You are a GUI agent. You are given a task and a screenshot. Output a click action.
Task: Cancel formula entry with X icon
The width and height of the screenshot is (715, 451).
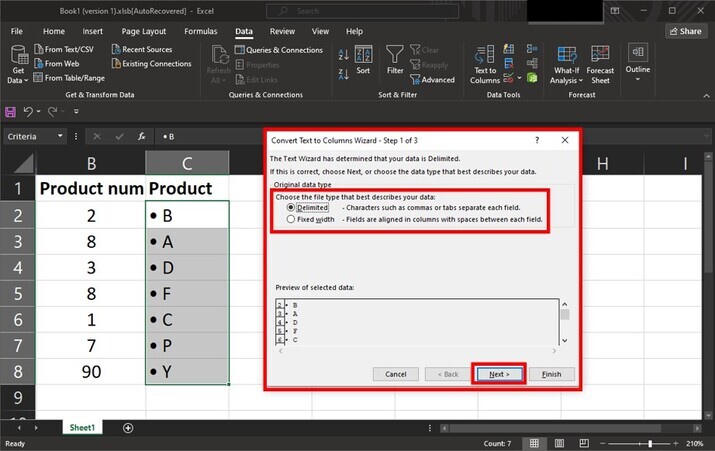pyautogui.click(x=97, y=136)
